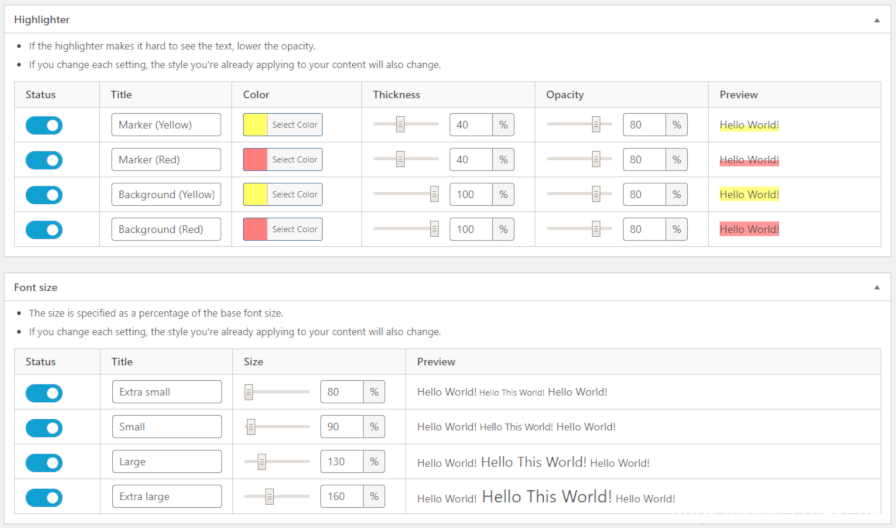Click the Background (Yellow) opacity slider handle
The image size is (896, 528).
[x=596, y=194]
